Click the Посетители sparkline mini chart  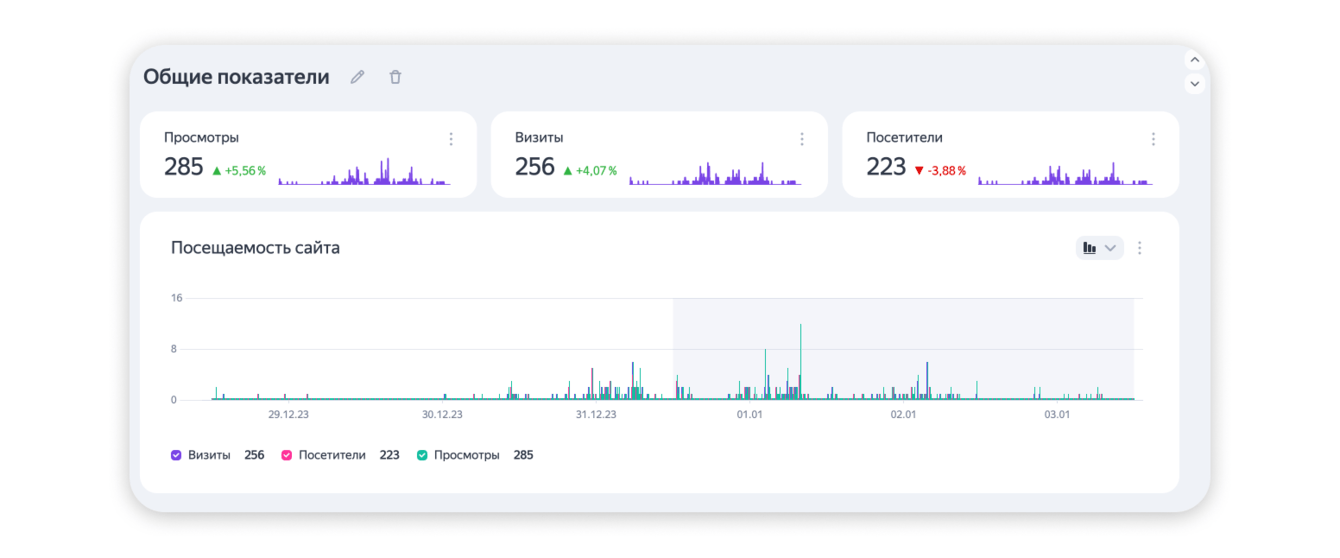pyautogui.click(x=1065, y=173)
